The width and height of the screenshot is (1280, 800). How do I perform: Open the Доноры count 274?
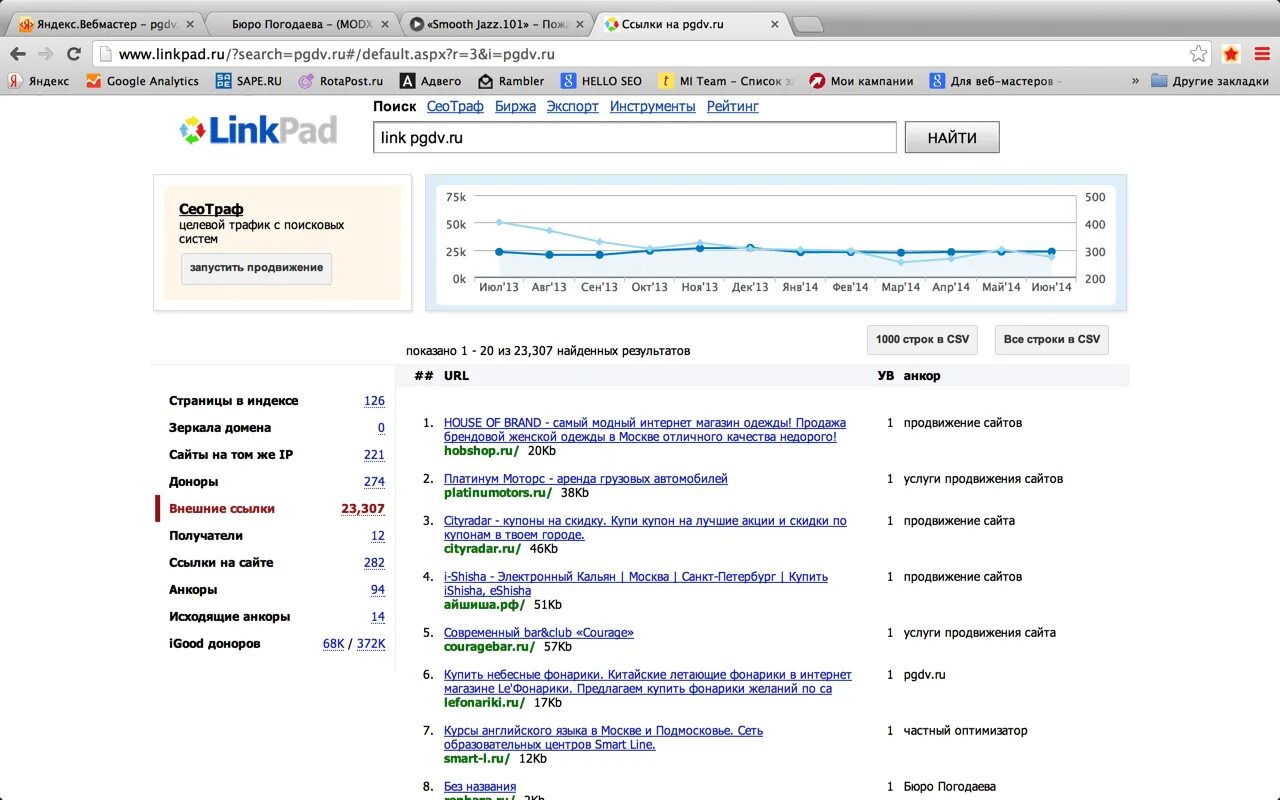374,482
